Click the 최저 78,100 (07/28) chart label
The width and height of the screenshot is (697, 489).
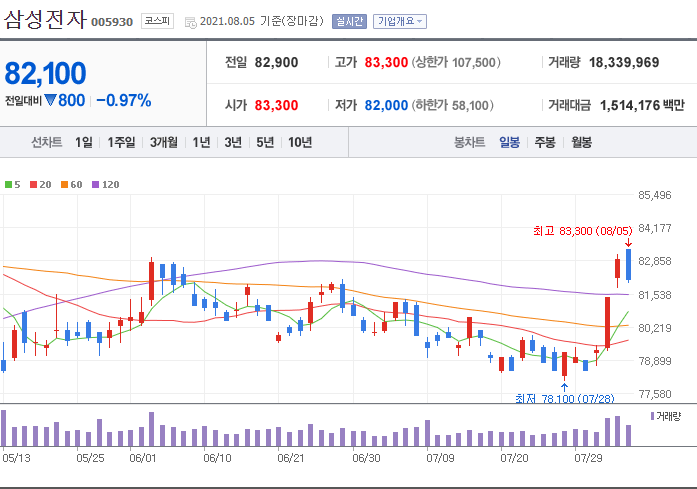click(x=565, y=398)
